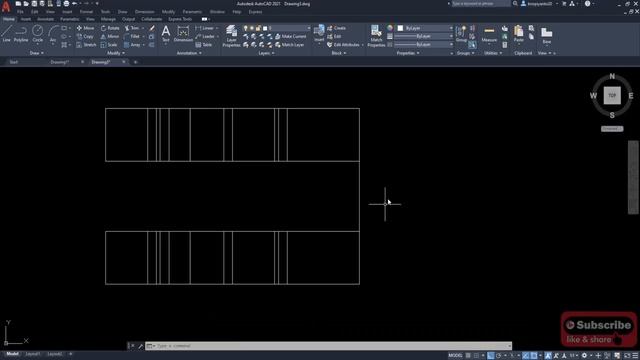
Task: Toggle ortho mode in status bar
Action: 491,356
